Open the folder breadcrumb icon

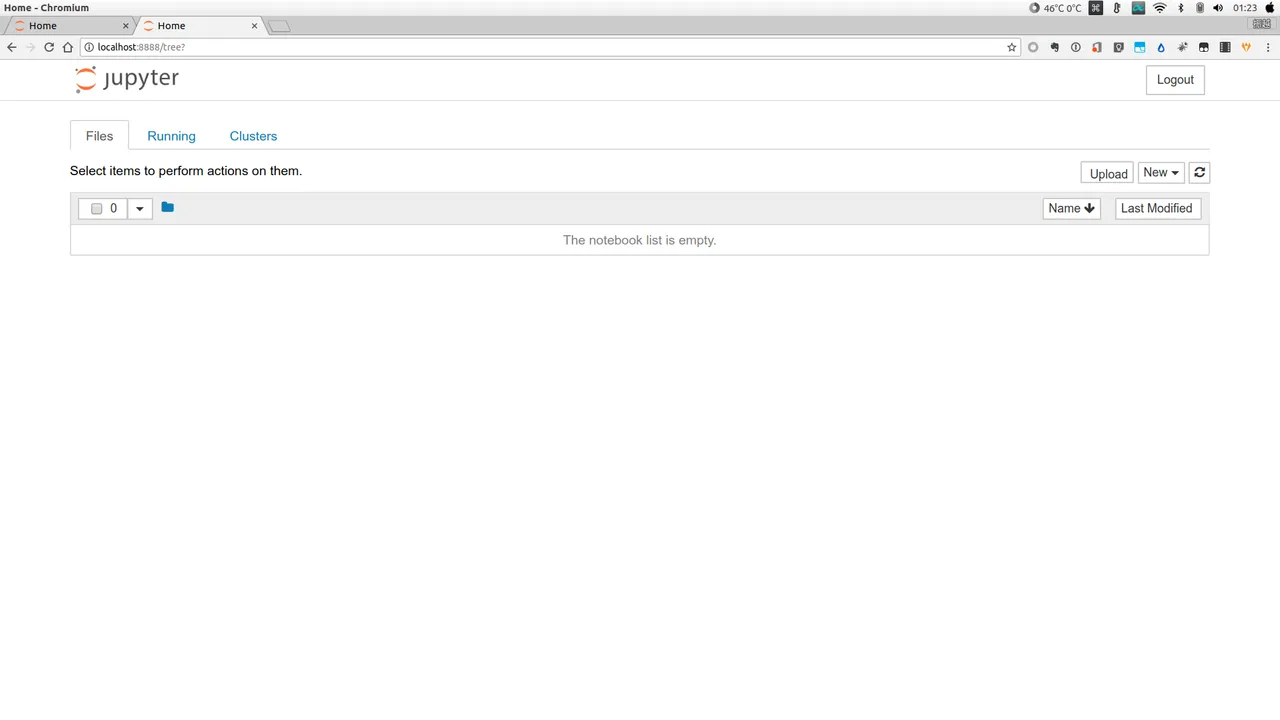pos(167,207)
